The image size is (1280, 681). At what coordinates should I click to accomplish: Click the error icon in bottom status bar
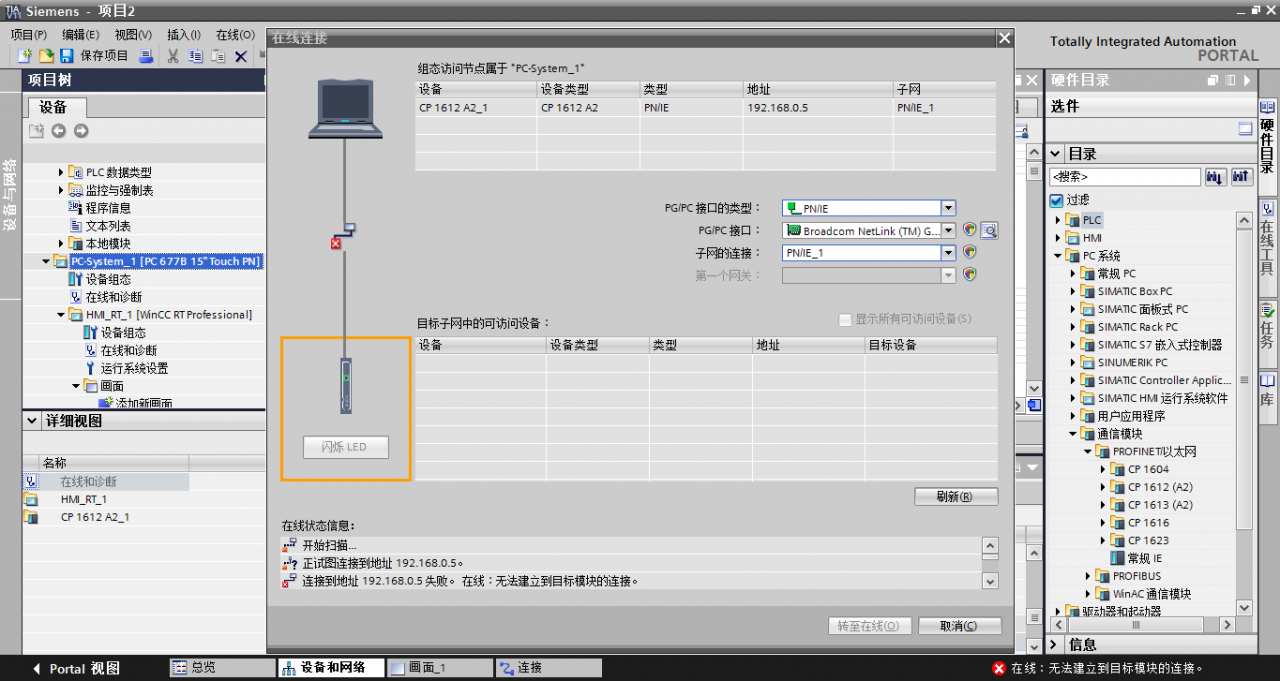tap(998, 668)
